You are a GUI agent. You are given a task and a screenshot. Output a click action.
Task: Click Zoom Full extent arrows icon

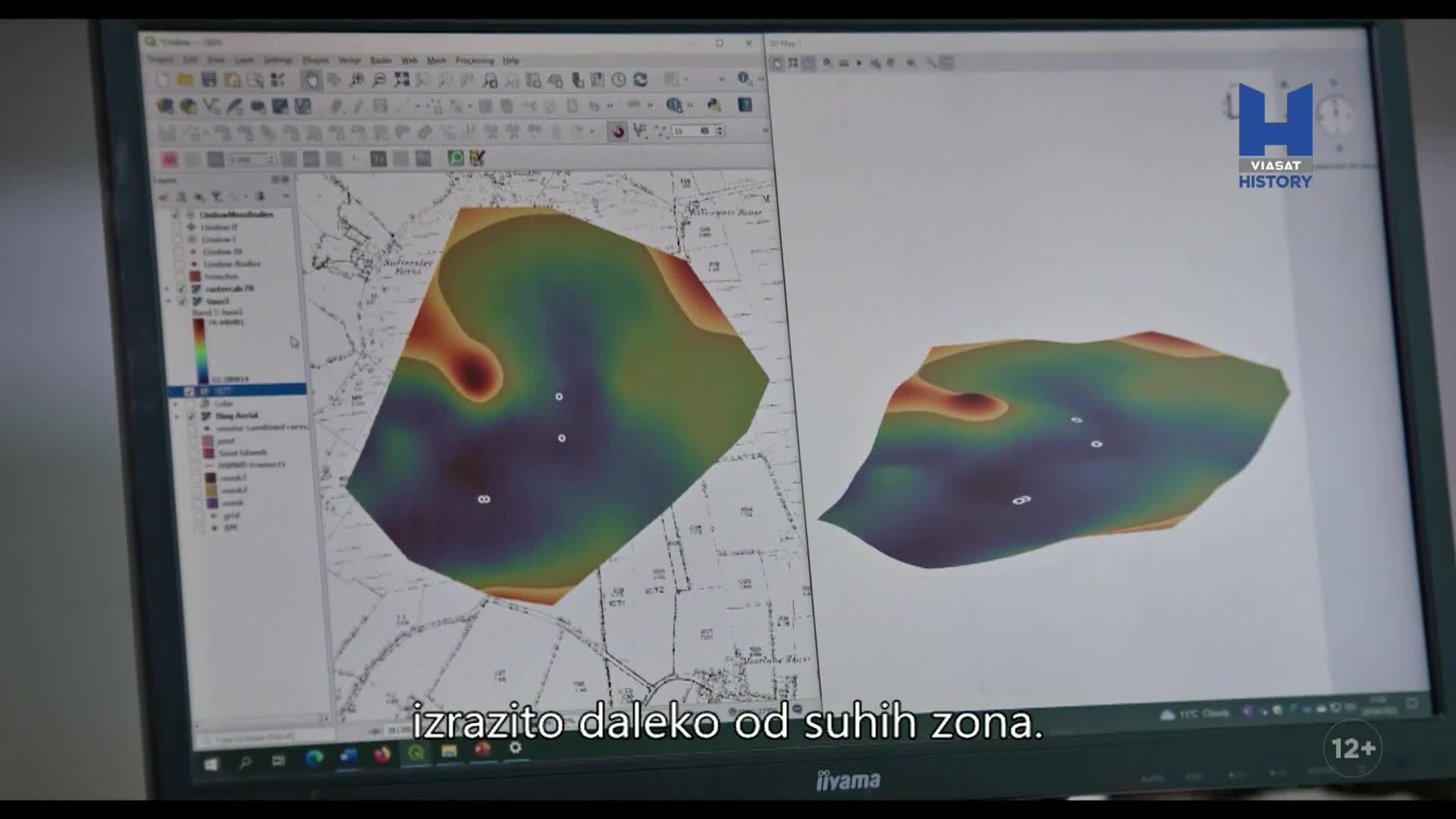pos(401,80)
